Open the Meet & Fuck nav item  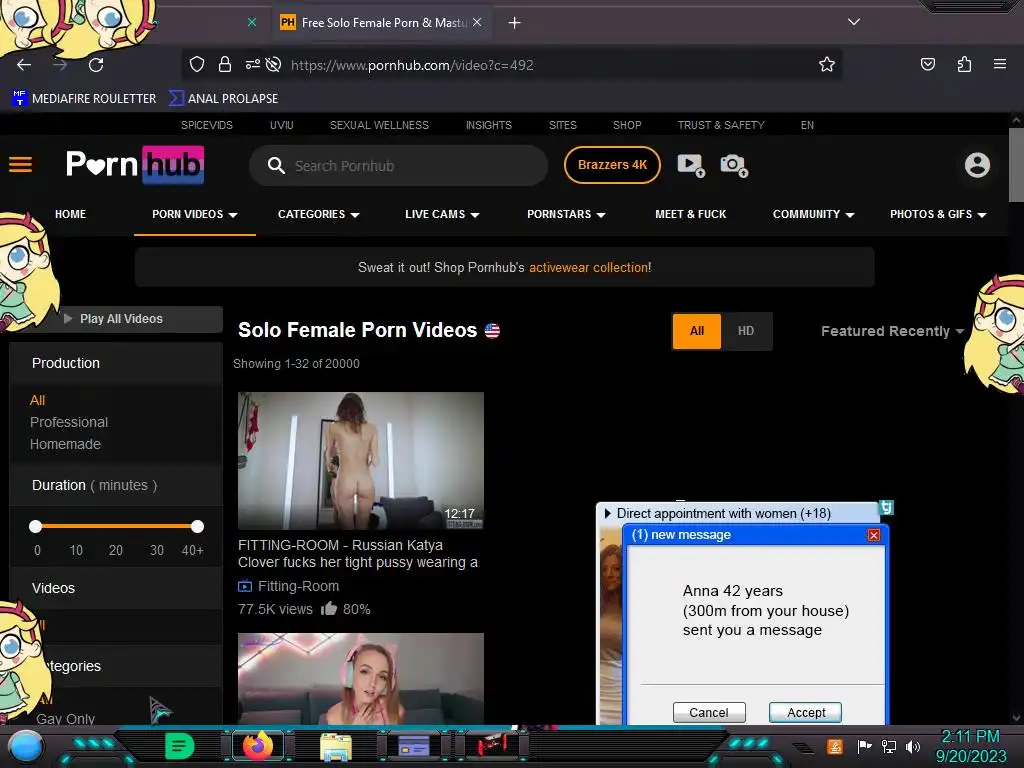[690, 214]
